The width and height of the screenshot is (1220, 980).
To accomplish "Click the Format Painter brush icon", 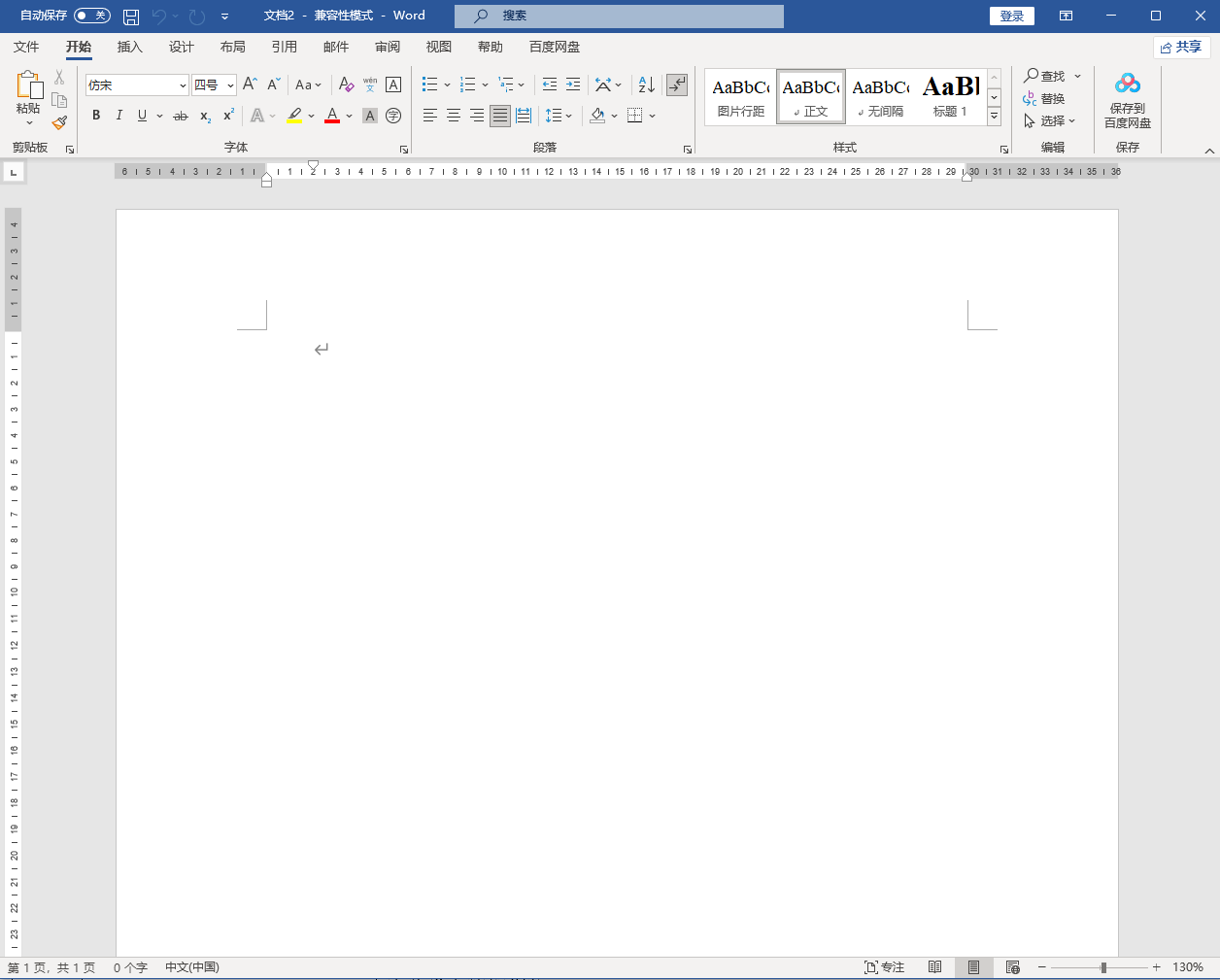I will 59,123.
